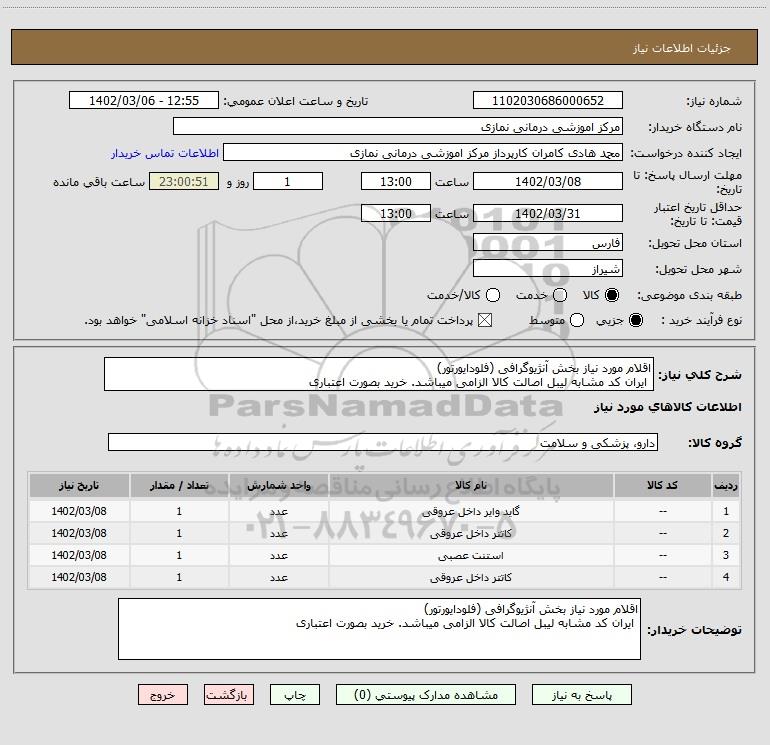Click the date cell in row 1
The height and width of the screenshot is (745, 770).
[x=79, y=511]
